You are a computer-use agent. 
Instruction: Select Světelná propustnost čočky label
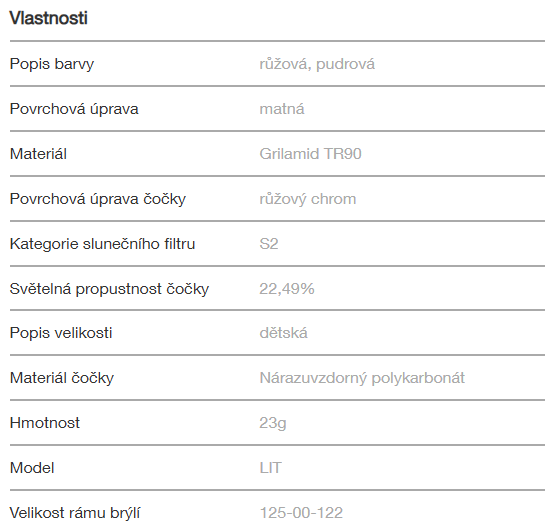(x=109, y=289)
